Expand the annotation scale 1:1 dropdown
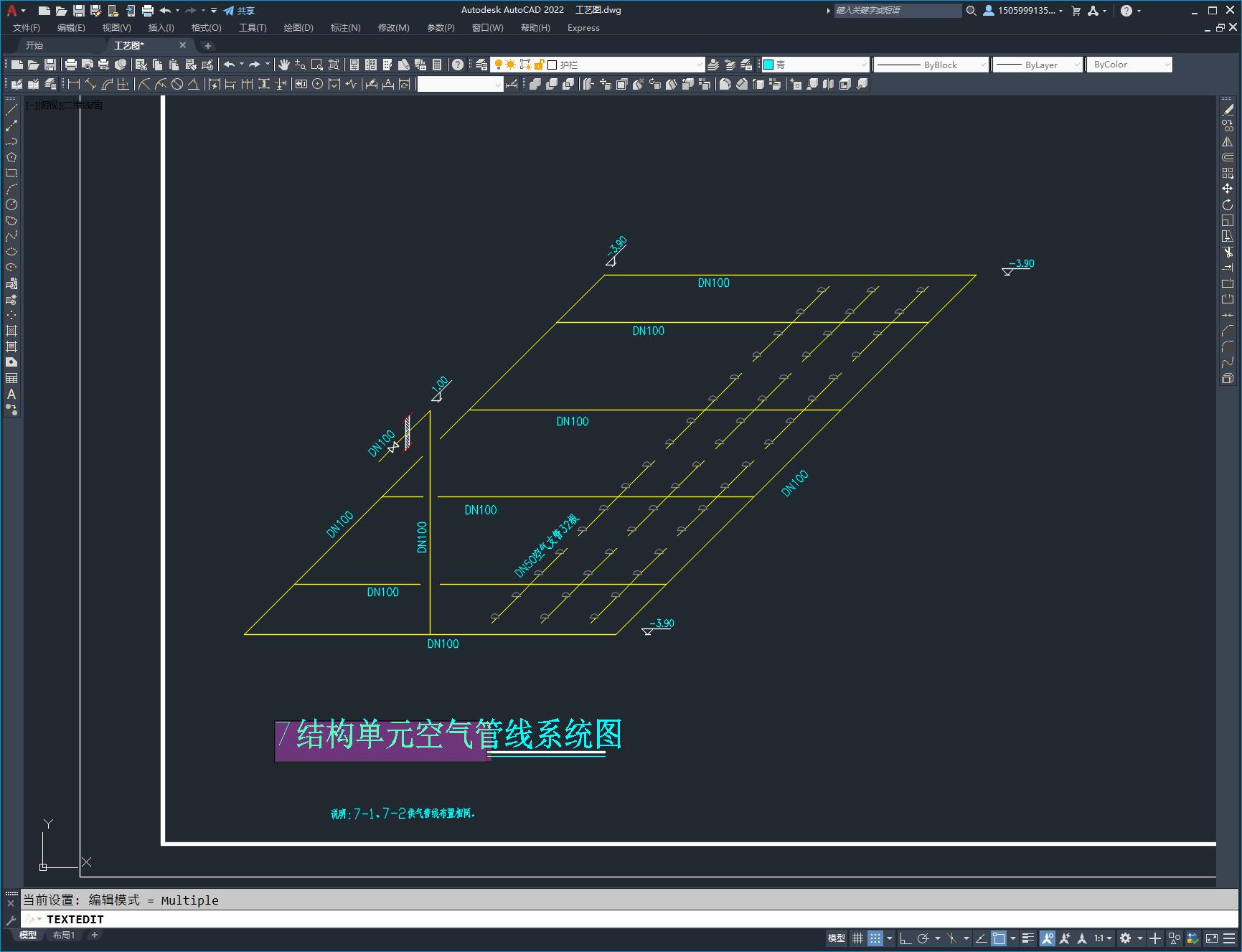This screenshot has width=1242, height=952. [x=1103, y=938]
